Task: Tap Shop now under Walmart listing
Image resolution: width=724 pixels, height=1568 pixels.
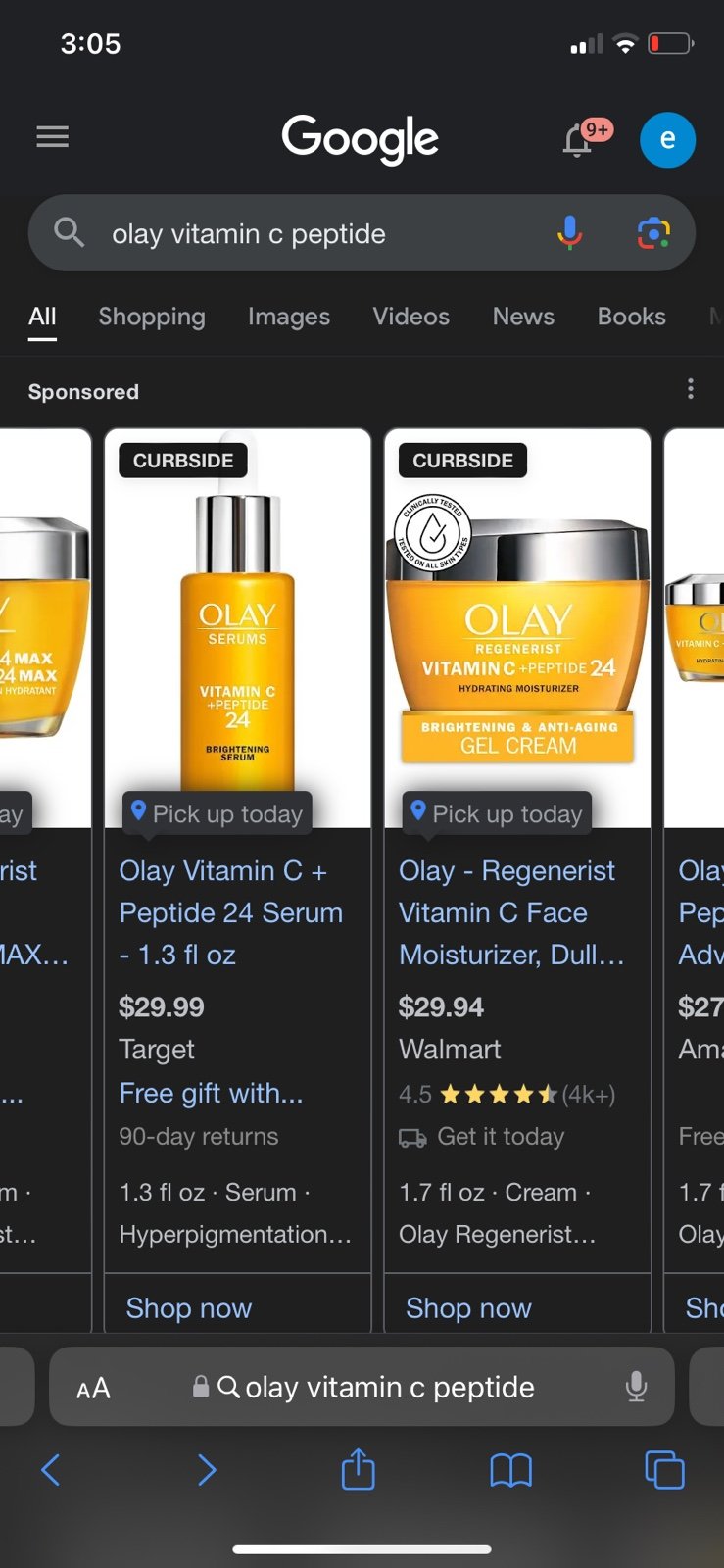Action: click(x=468, y=1308)
